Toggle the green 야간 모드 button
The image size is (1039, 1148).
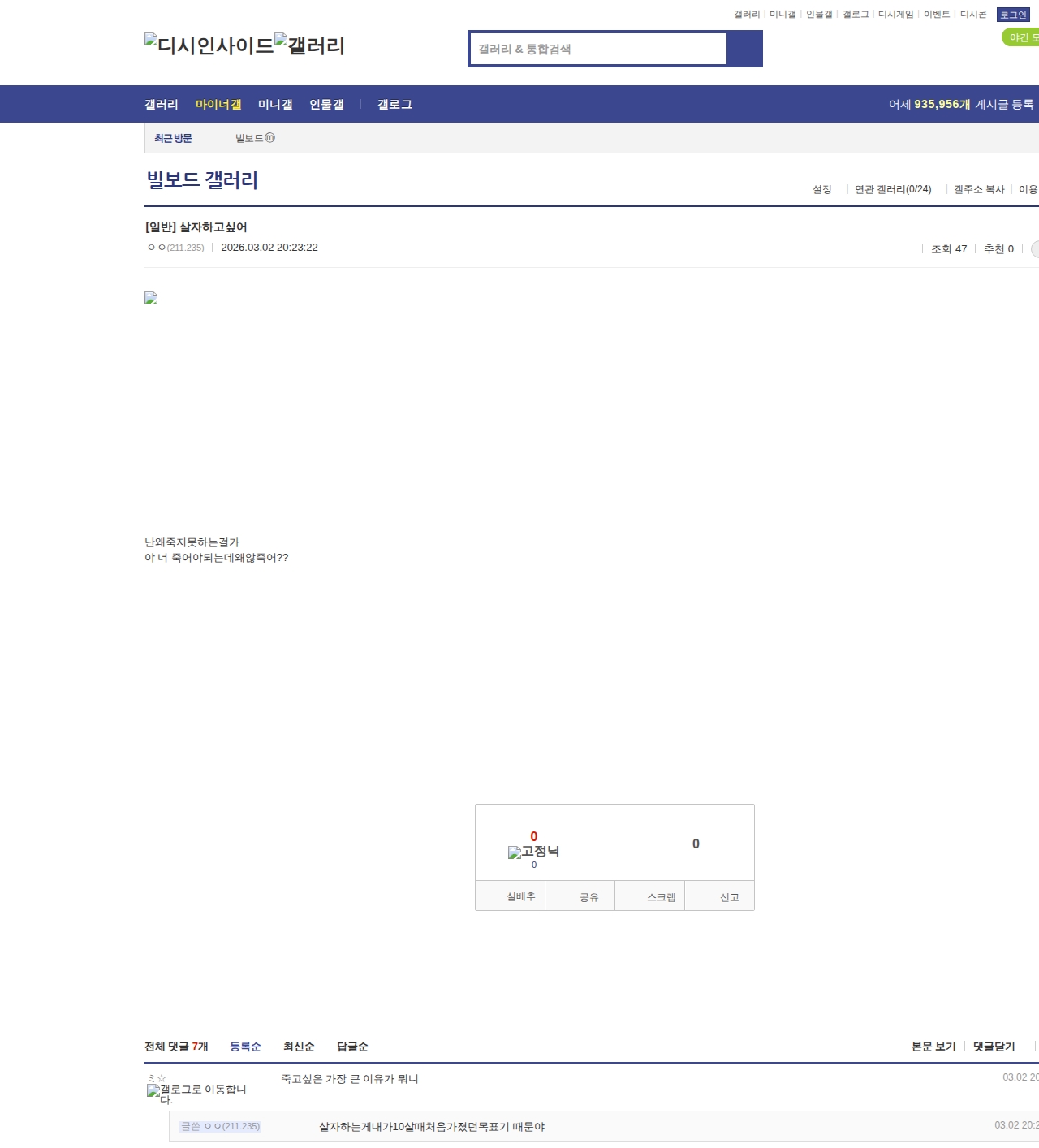coord(1021,37)
